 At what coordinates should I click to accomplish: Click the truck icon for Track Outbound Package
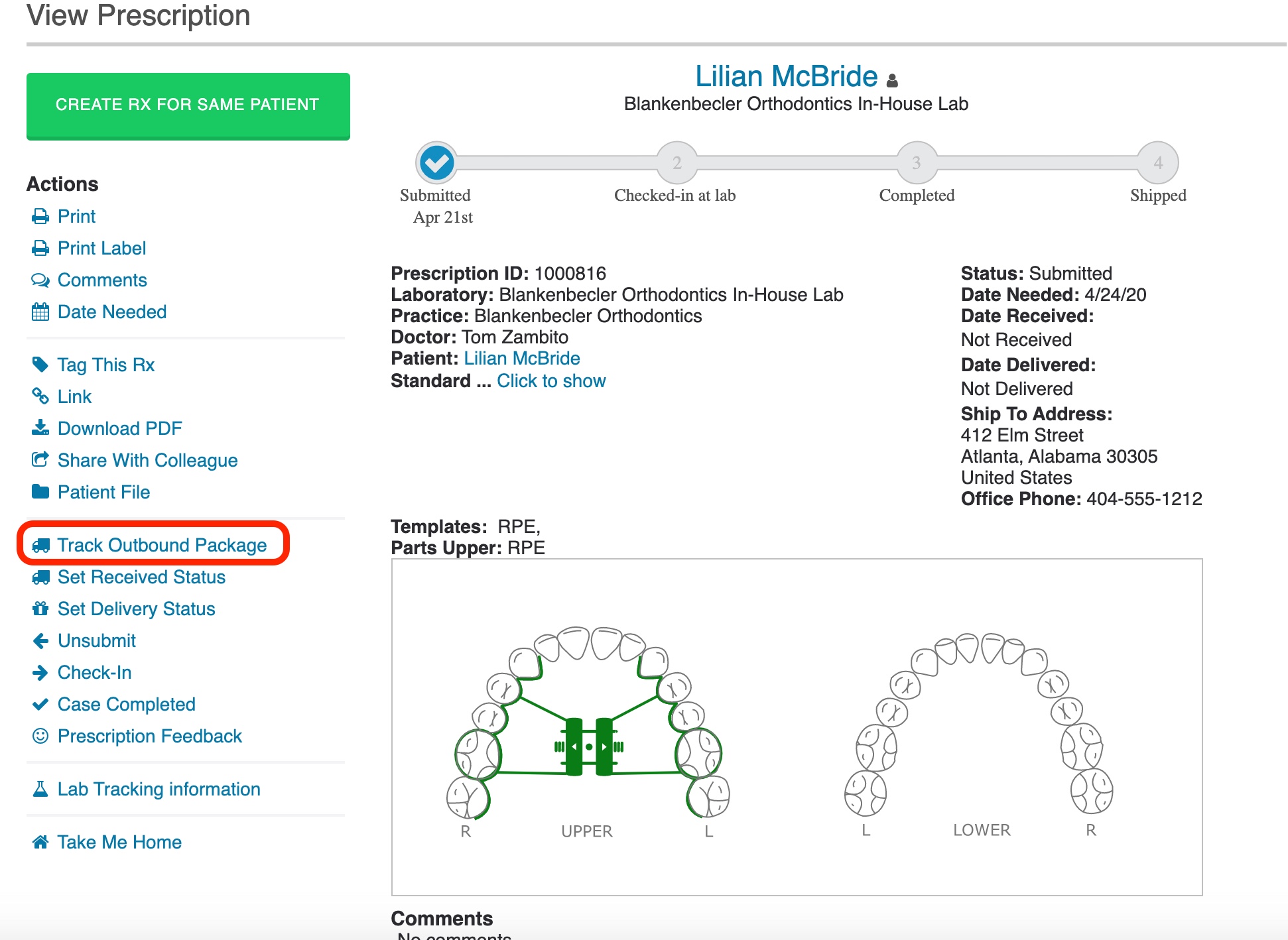[x=40, y=545]
